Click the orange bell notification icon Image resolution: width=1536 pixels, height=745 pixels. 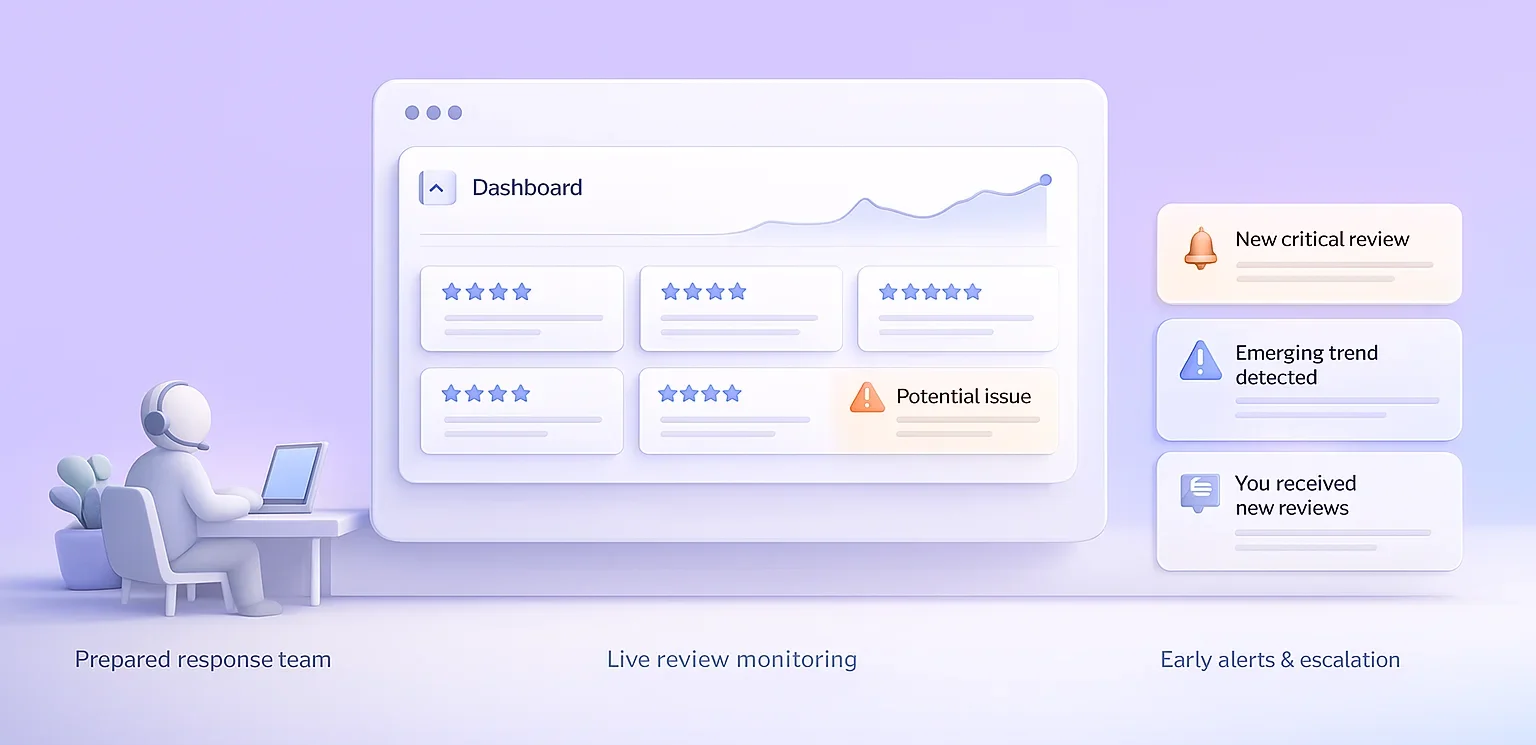pos(1200,248)
